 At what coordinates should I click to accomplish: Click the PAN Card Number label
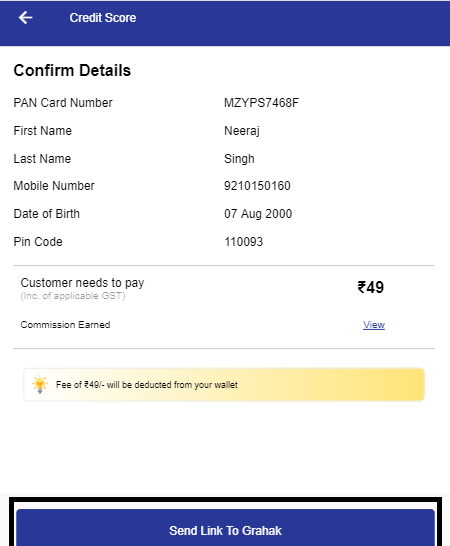(x=63, y=103)
